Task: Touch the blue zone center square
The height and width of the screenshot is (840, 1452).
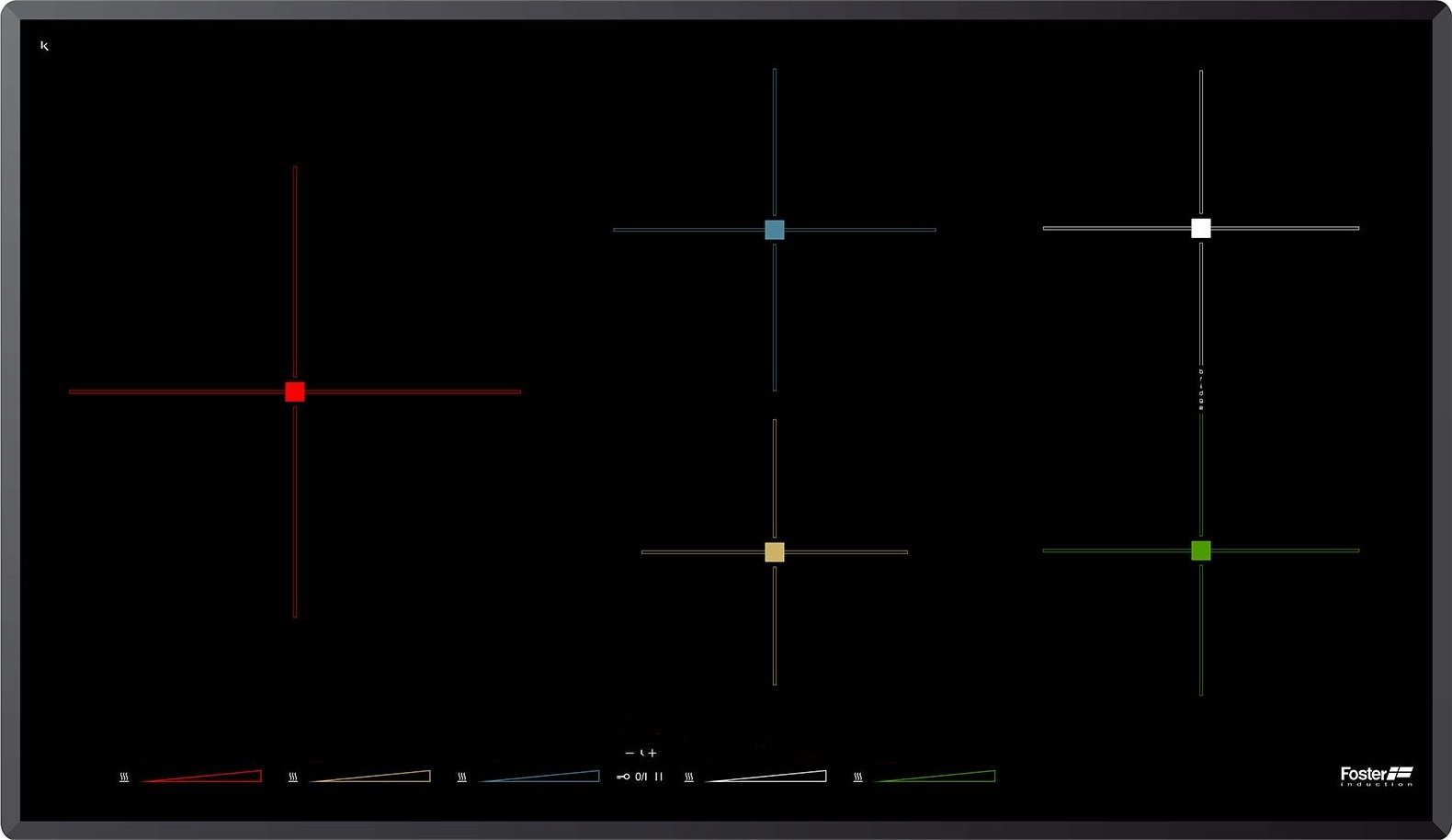Action: pos(775,230)
